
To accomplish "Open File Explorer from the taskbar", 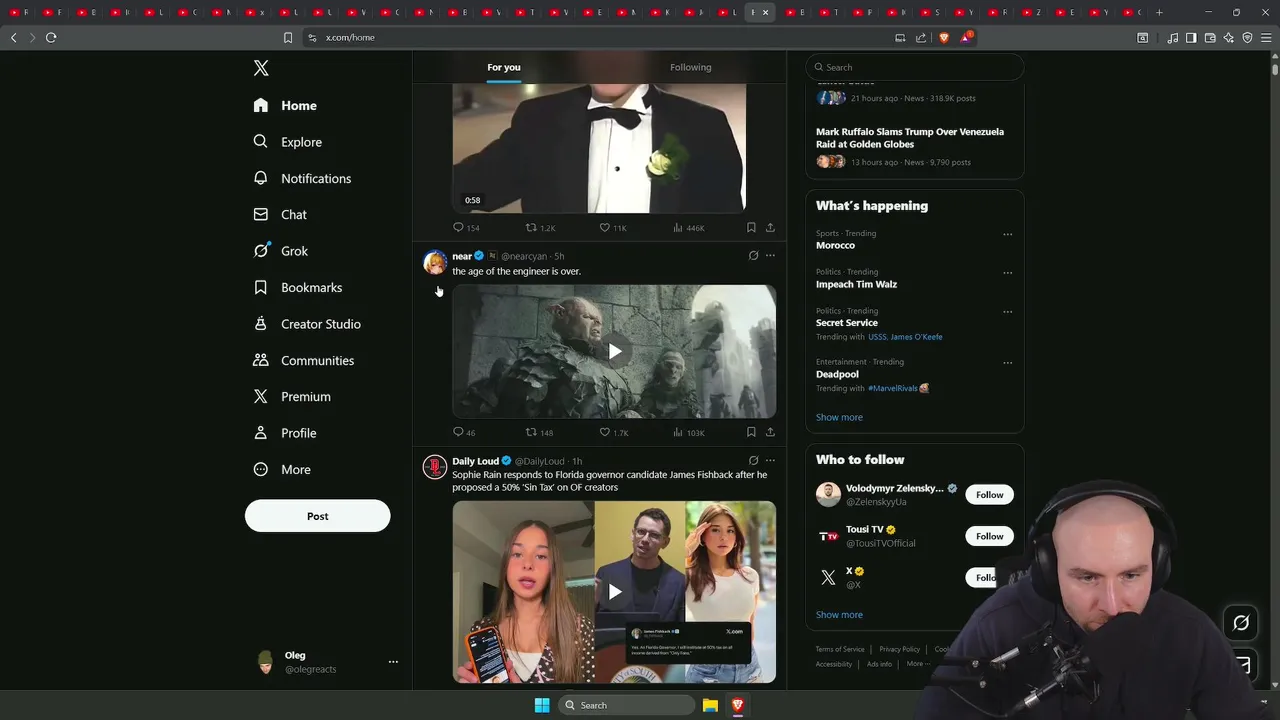I will pos(710,705).
